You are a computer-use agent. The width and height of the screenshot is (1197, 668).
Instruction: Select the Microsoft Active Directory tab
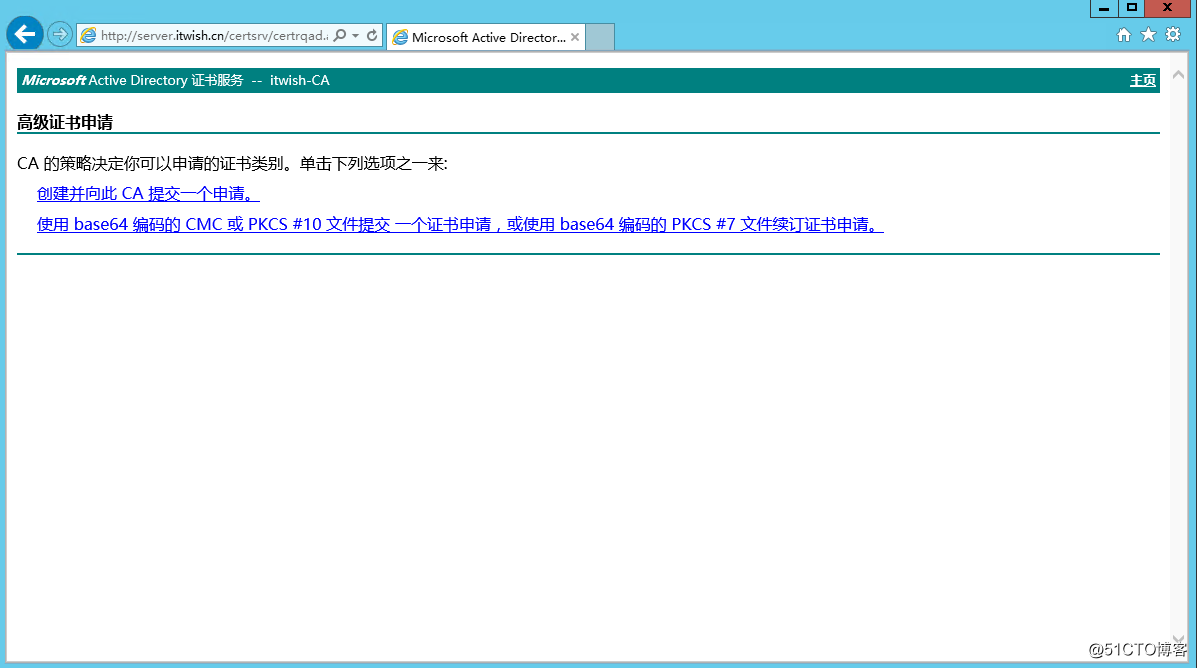tap(486, 37)
